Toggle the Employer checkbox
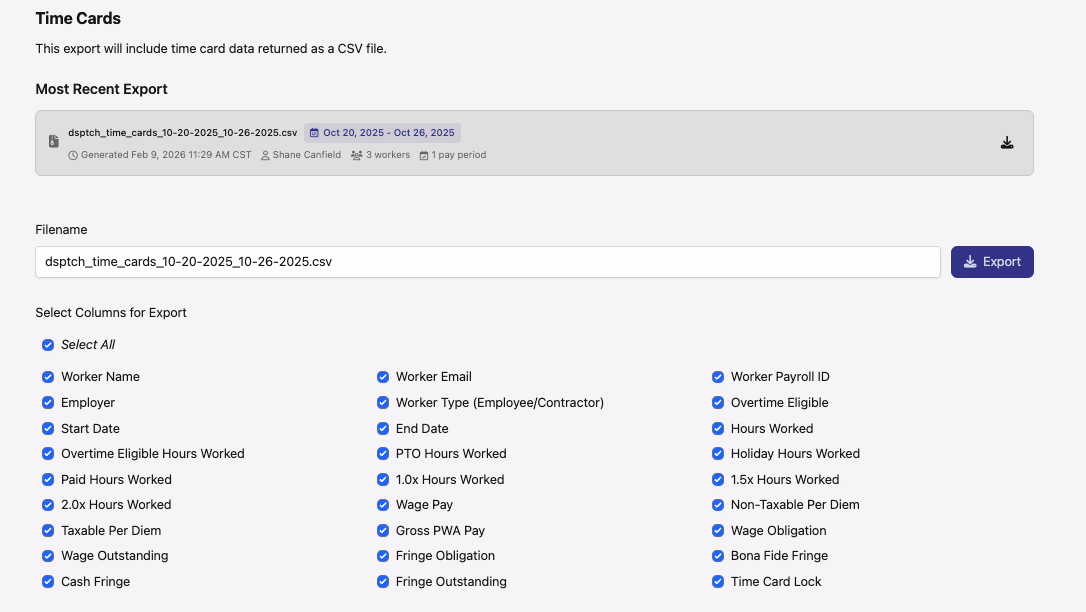1086x612 pixels. (x=48, y=402)
